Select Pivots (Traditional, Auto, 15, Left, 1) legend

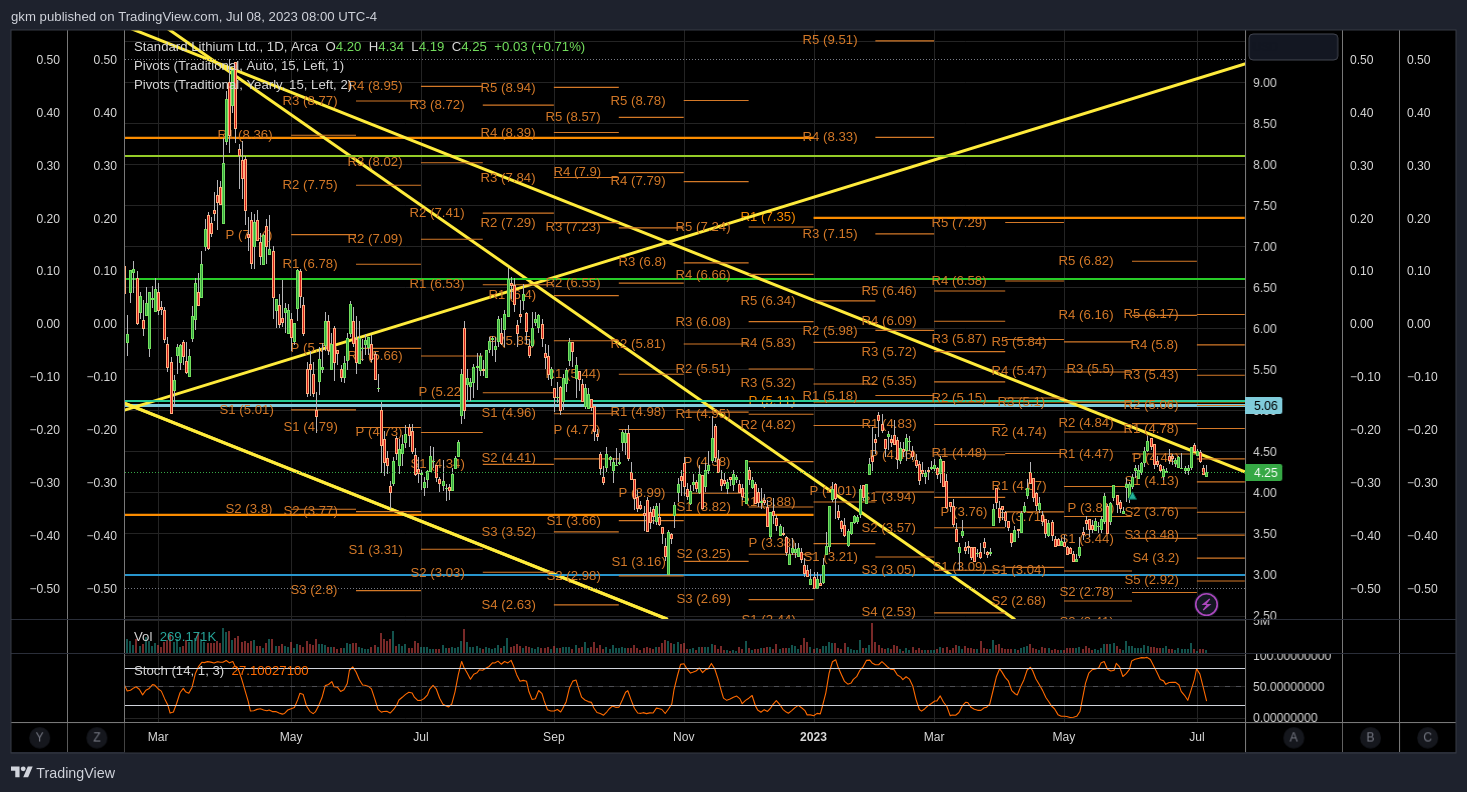(239, 66)
